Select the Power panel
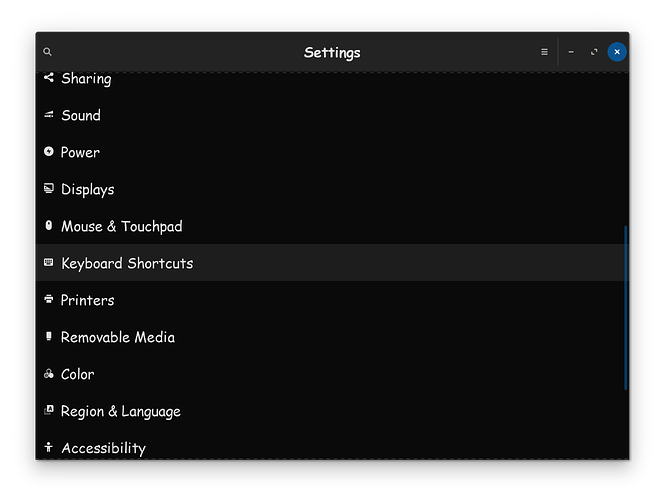 point(330,152)
